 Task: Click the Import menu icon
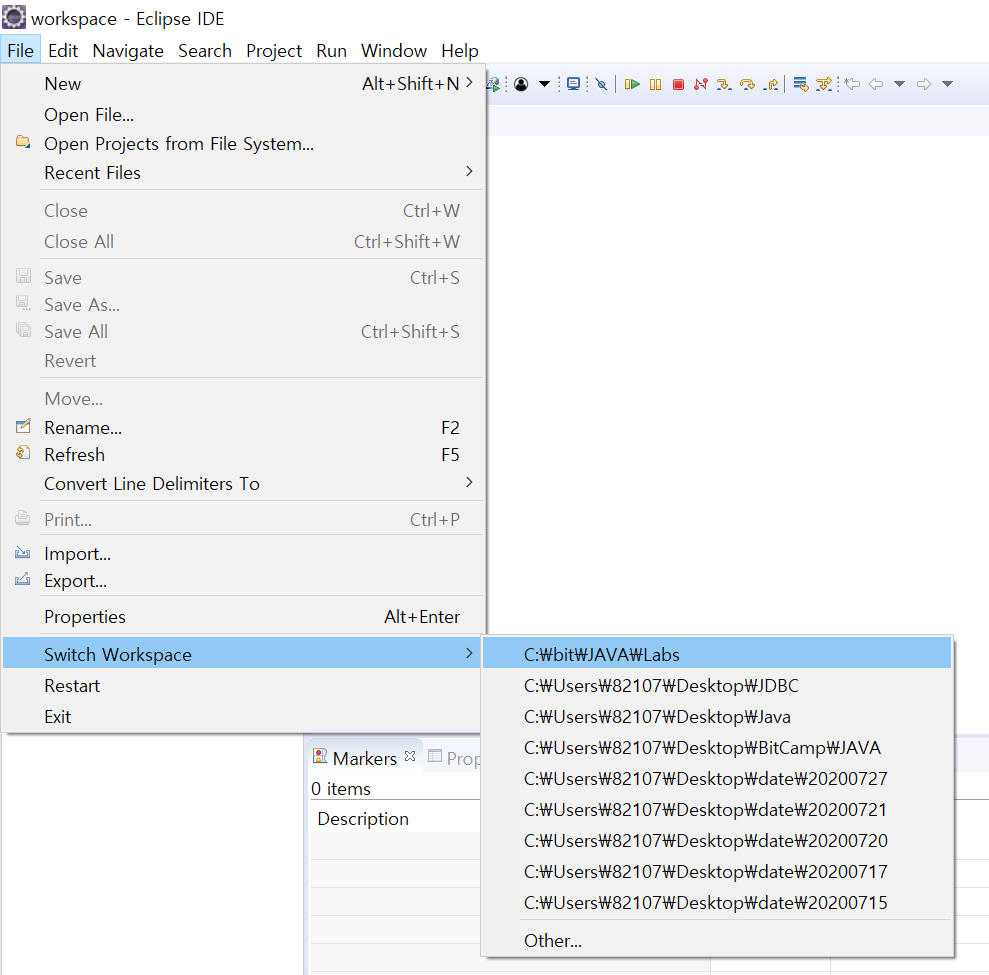click(x=23, y=552)
